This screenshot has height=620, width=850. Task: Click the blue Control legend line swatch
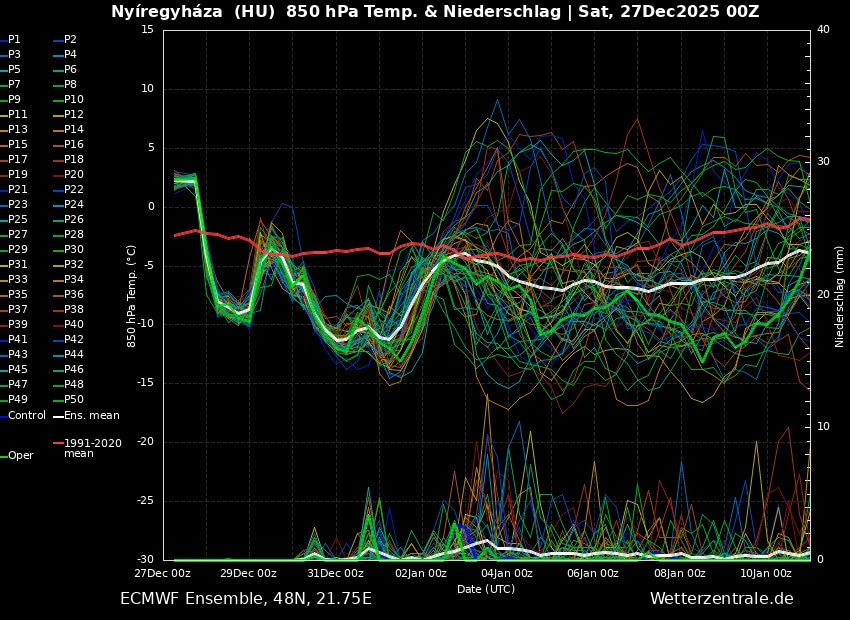[4, 416]
